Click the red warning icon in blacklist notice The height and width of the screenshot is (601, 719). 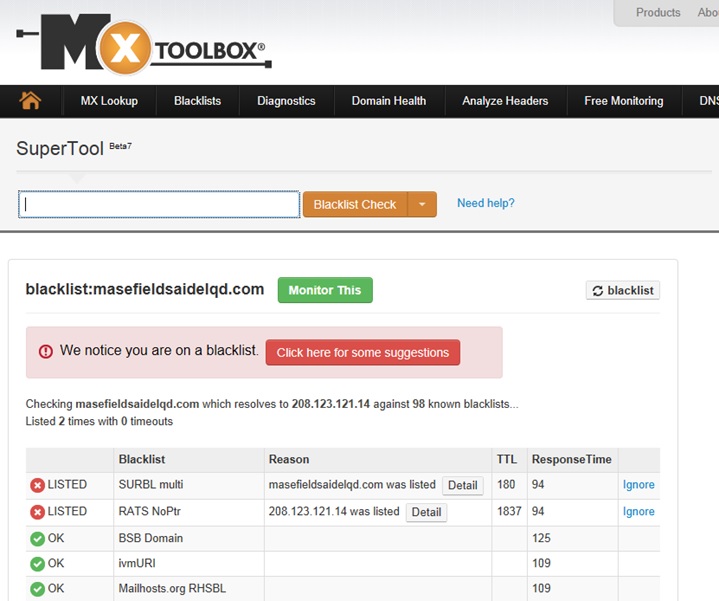coord(45,351)
